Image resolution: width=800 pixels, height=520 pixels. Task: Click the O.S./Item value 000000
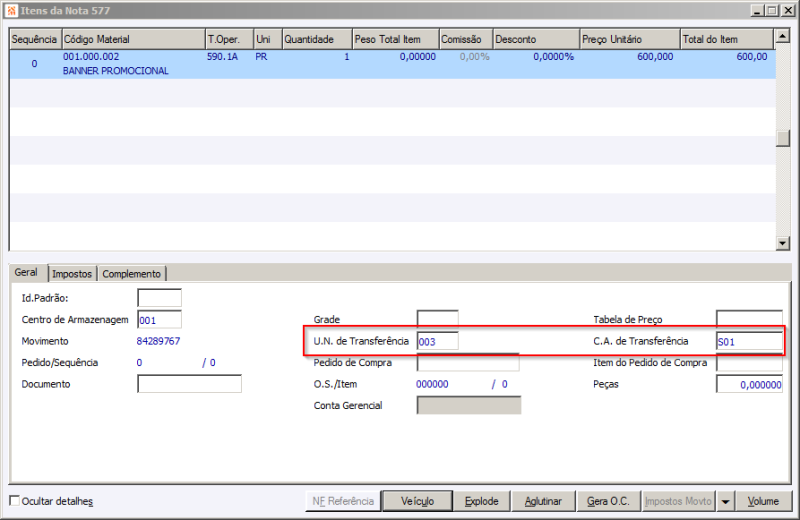(432, 384)
